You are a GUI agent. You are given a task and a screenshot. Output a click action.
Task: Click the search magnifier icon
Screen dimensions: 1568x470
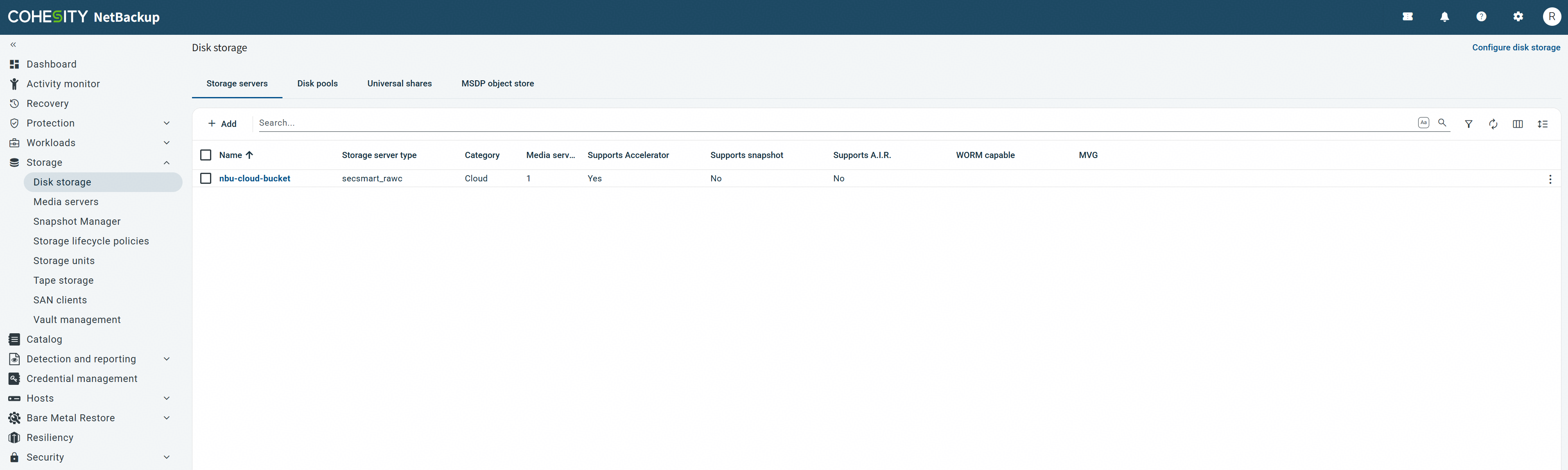[x=1442, y=123]
